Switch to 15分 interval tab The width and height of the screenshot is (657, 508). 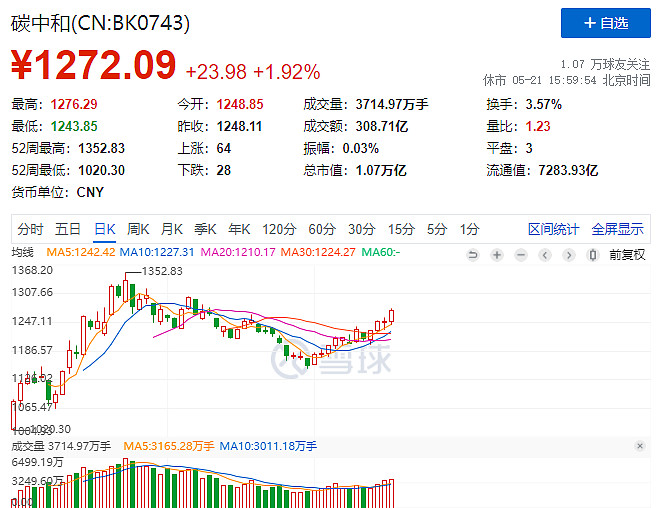click(401, 229)
